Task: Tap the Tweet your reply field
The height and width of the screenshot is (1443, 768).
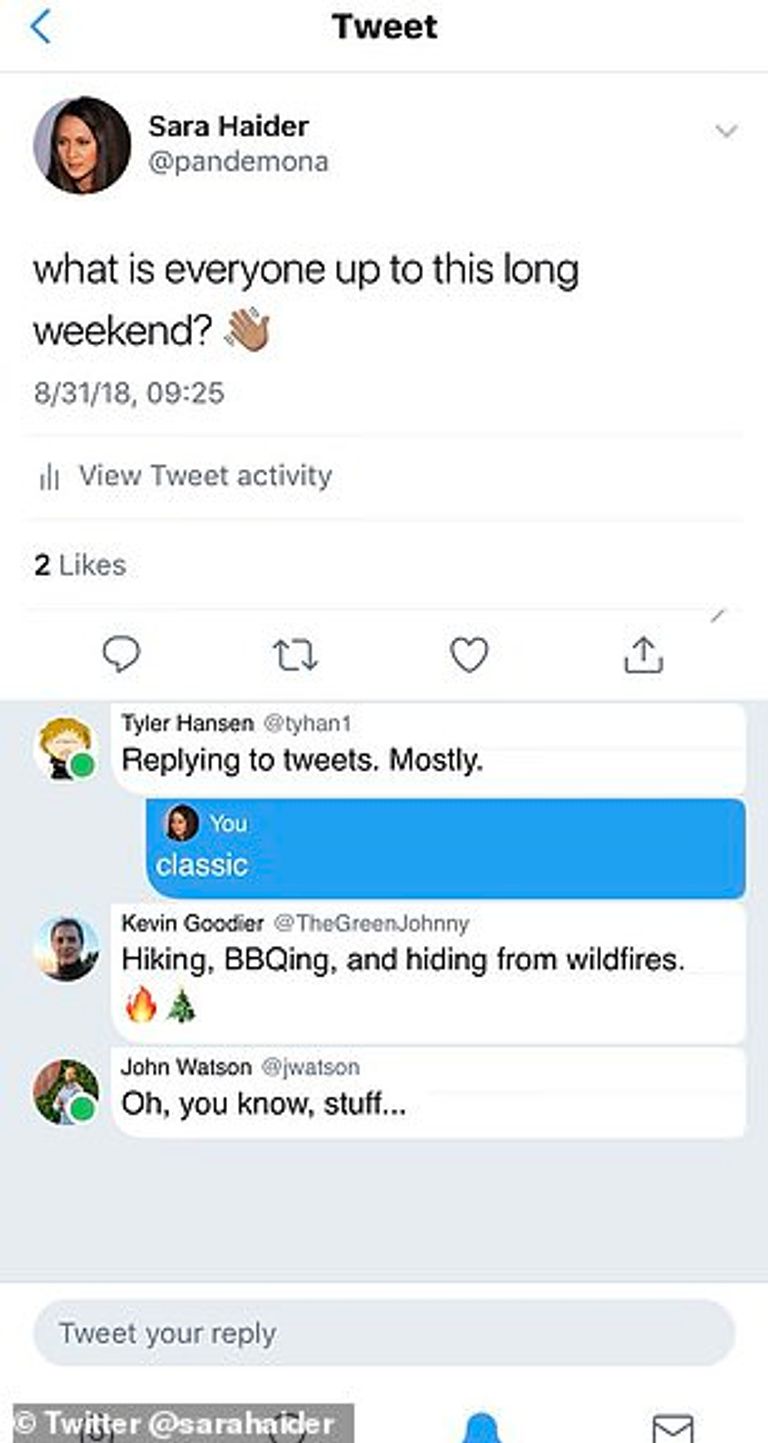Action: pyautogui.click(x=384, y=1333)
